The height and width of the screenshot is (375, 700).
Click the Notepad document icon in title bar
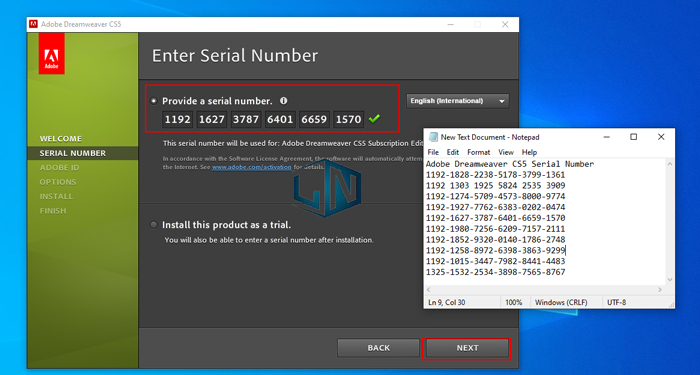click(x=433, y=137)
